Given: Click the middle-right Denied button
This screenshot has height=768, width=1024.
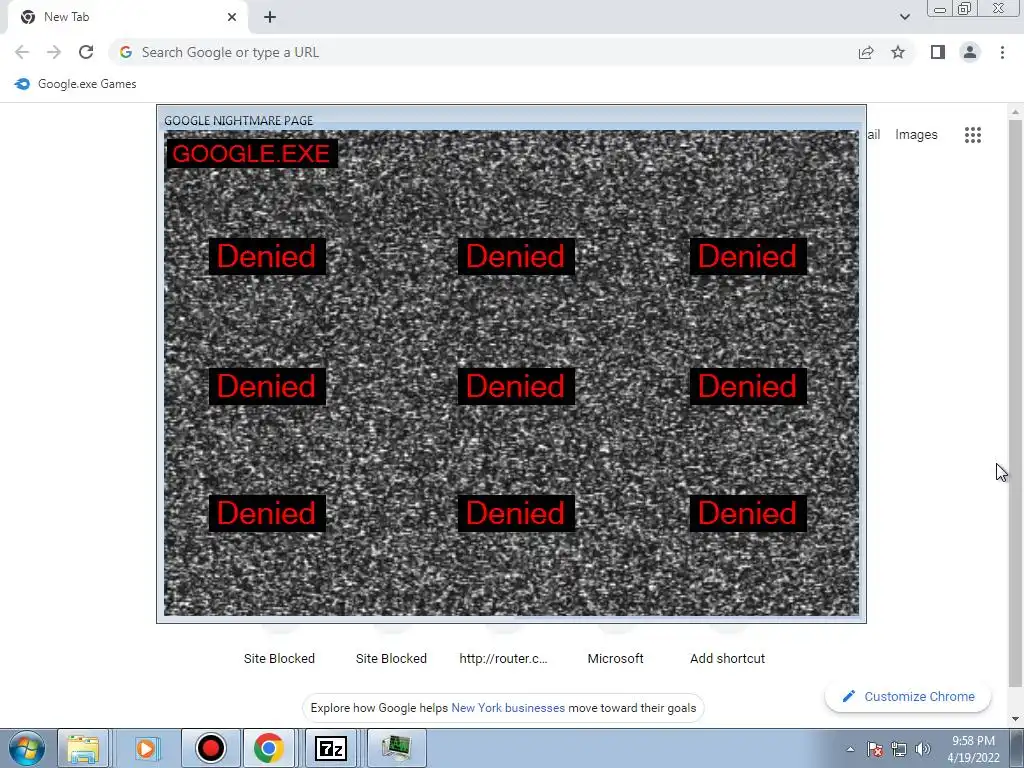Looking at the screenshot, I should [x=748, y=386].
